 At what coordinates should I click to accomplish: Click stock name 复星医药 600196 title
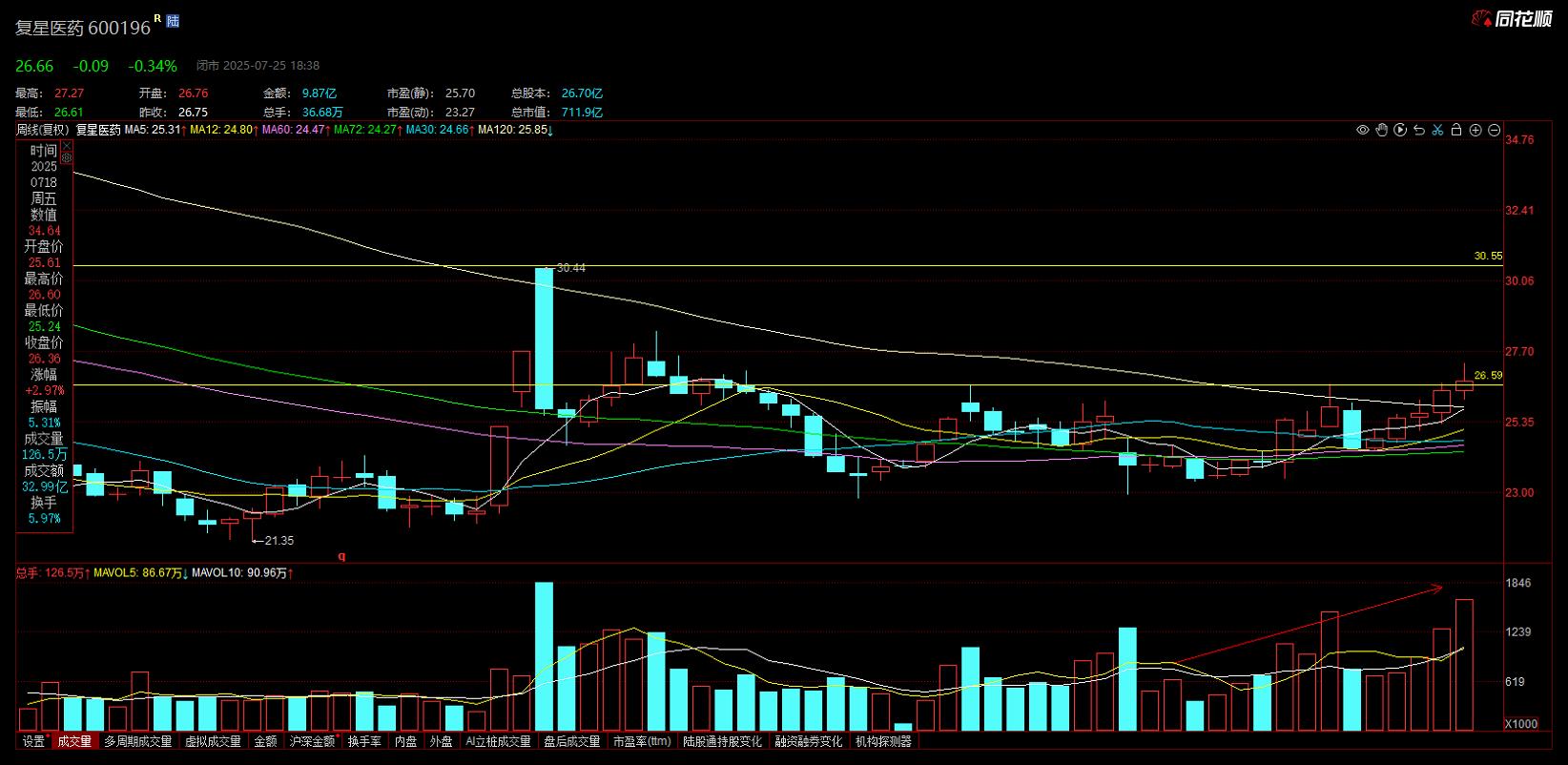coord(83,28)
